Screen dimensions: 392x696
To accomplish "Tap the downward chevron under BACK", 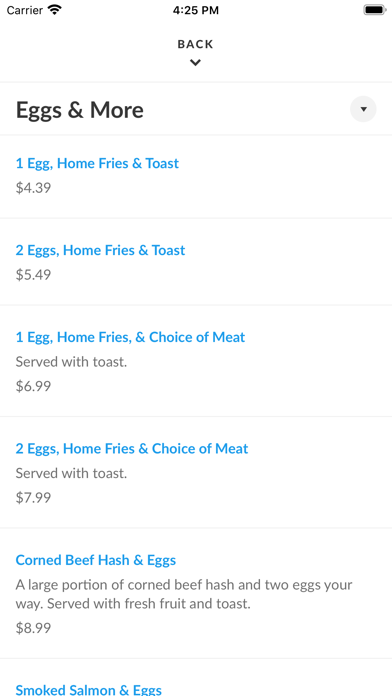I will point(195,63).
